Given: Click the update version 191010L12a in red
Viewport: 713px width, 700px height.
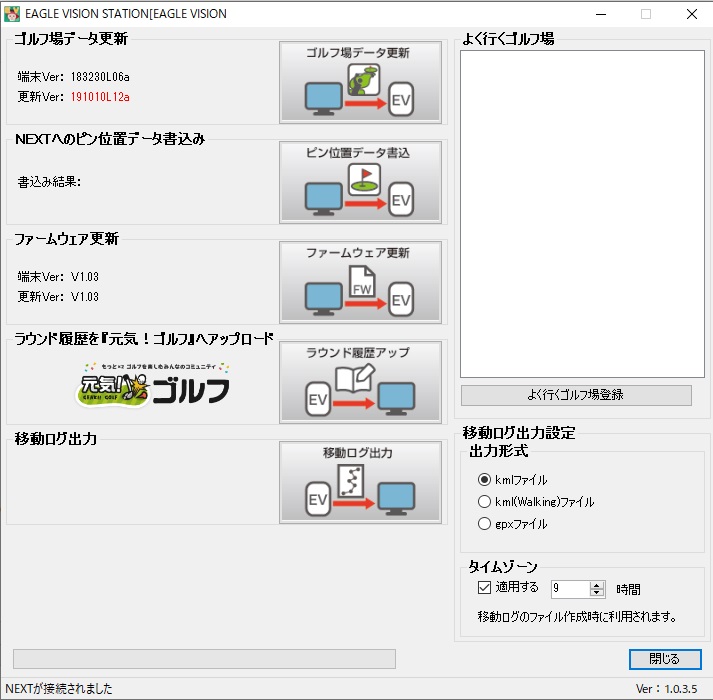Looking at the screenshot, I should pos(100,97).
